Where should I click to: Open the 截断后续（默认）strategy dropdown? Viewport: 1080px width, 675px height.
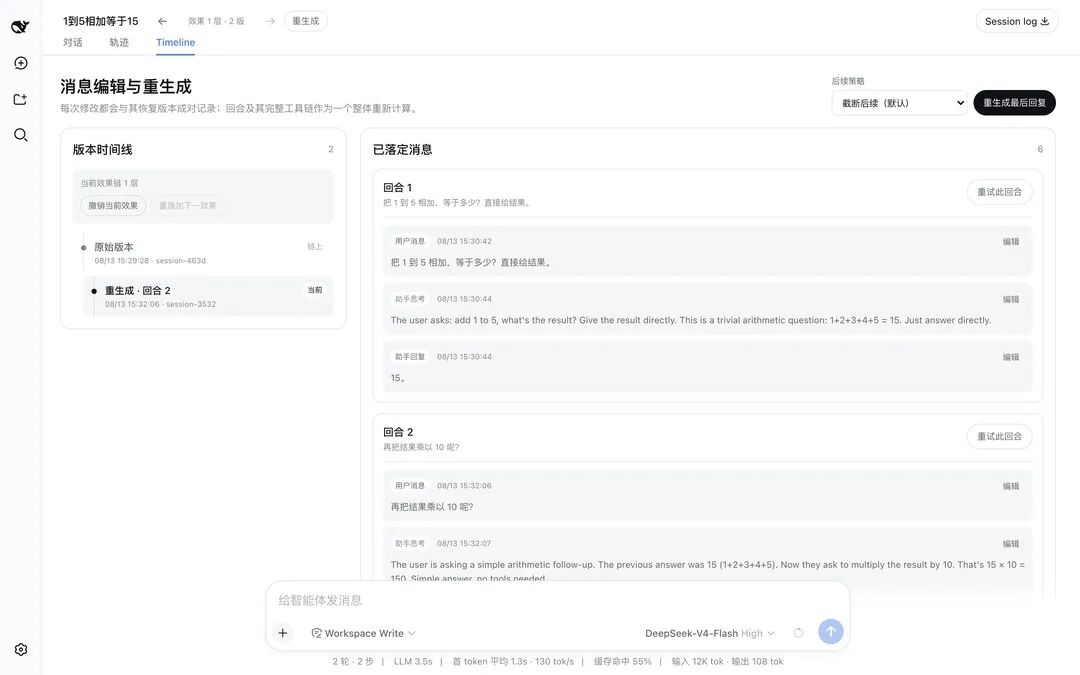(899, 103)
